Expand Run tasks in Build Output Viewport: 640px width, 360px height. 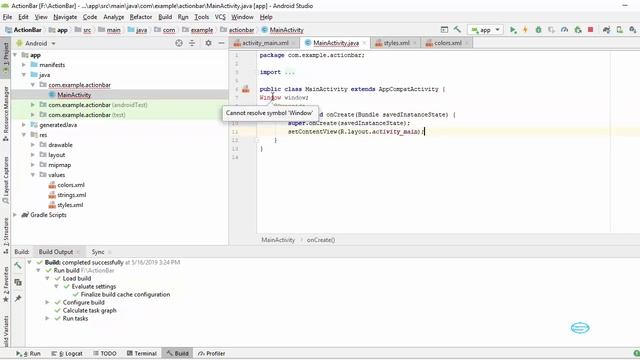pyautogui.click(x=47, y=318)
